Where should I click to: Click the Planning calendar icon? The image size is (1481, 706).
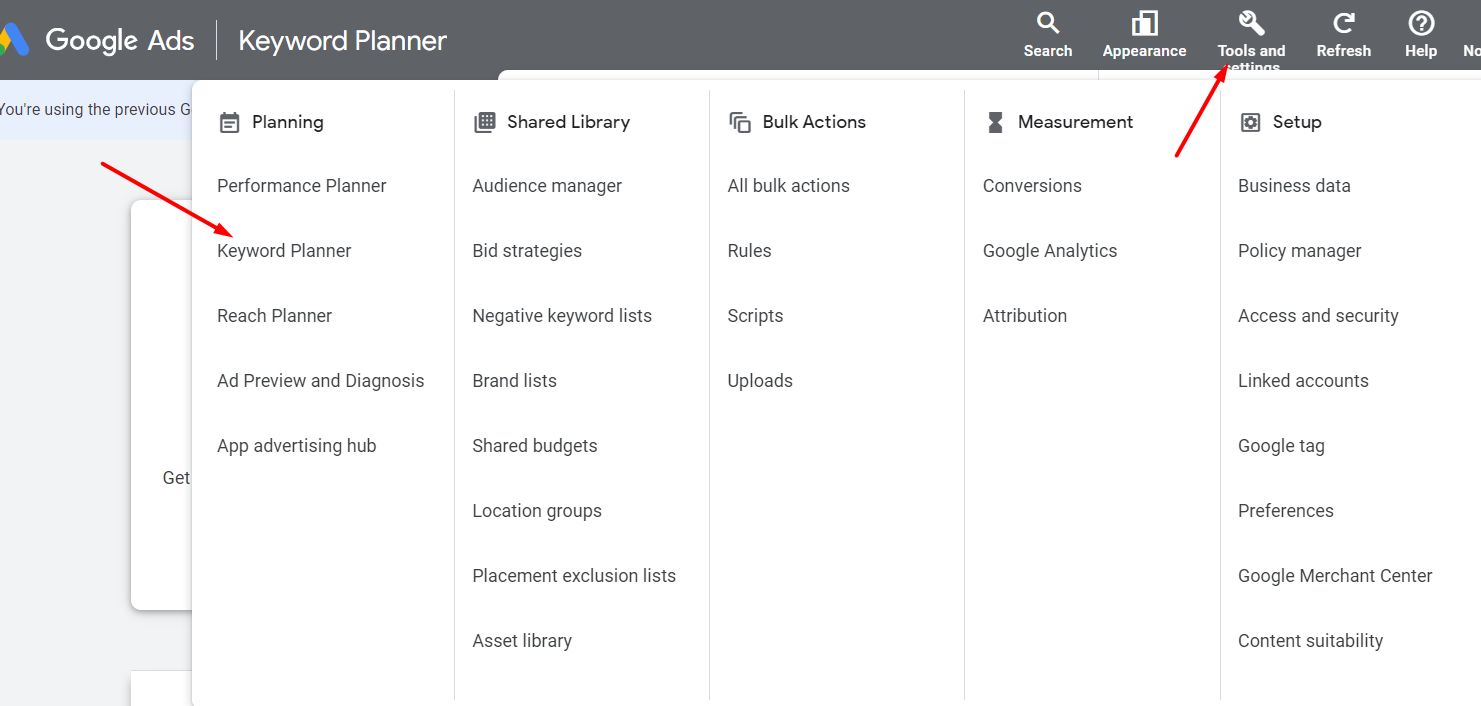230,122
